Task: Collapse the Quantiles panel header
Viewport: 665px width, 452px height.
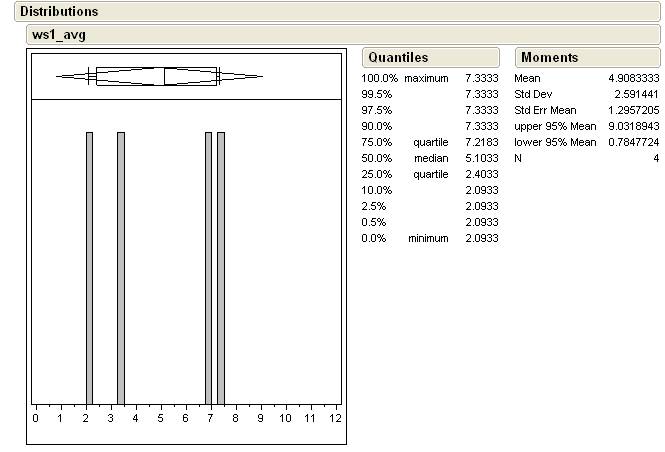Action: 398,58
